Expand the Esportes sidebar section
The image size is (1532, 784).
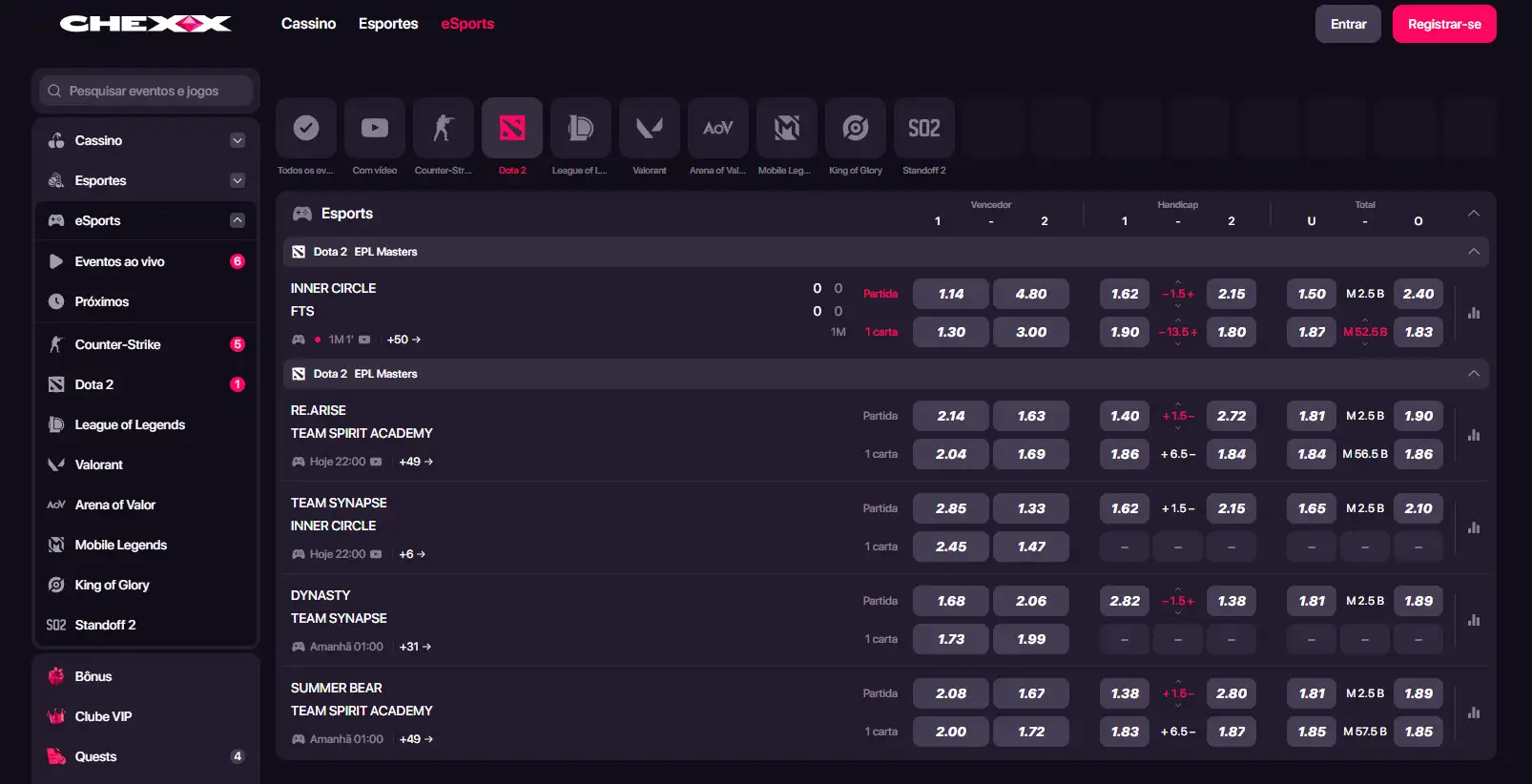point(238,180)
